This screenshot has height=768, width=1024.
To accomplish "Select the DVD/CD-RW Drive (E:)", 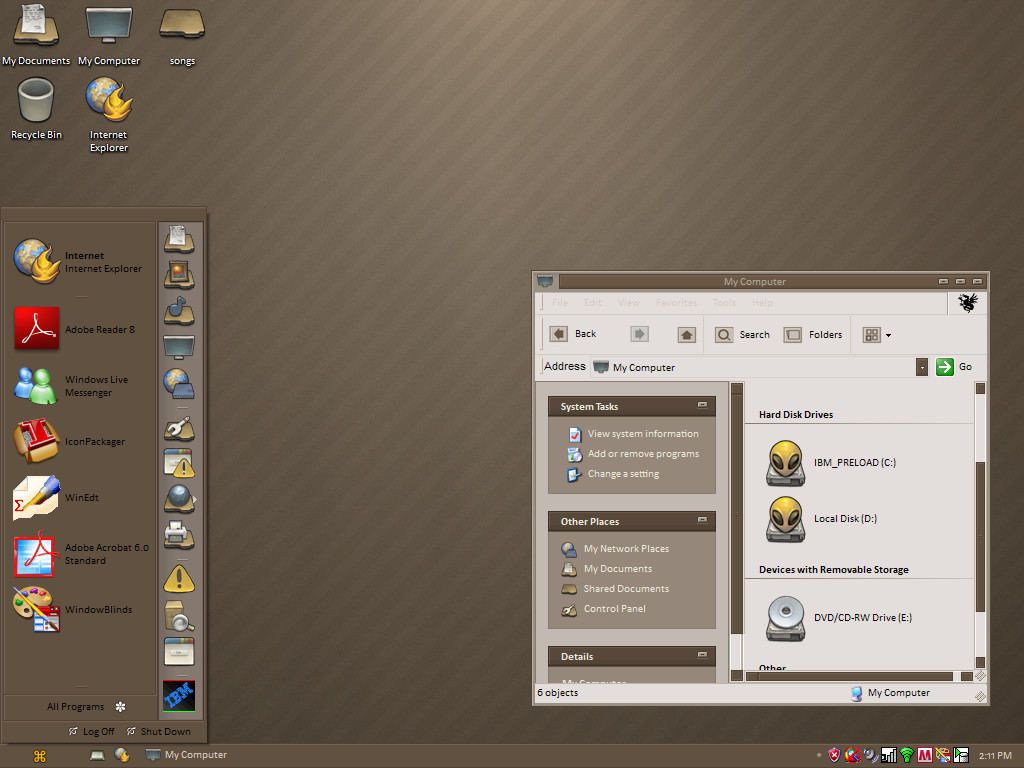I will click(839, 617).
